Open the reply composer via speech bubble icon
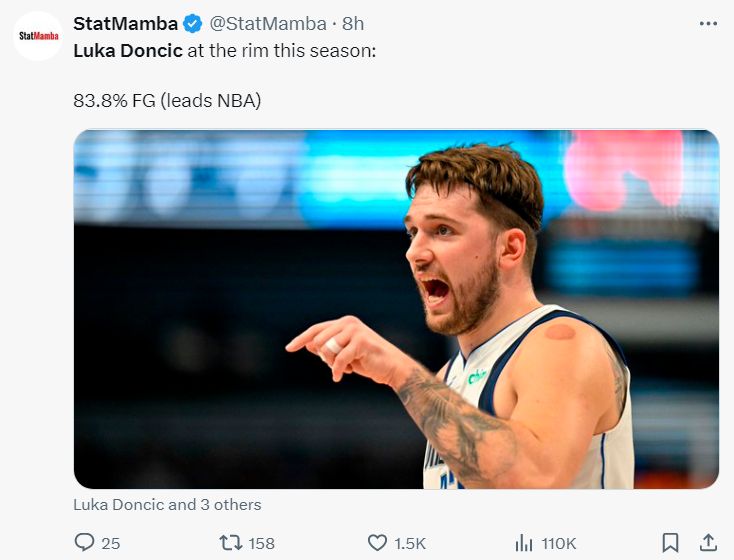The height and width of the screenshot is (560, 734). 85,543
